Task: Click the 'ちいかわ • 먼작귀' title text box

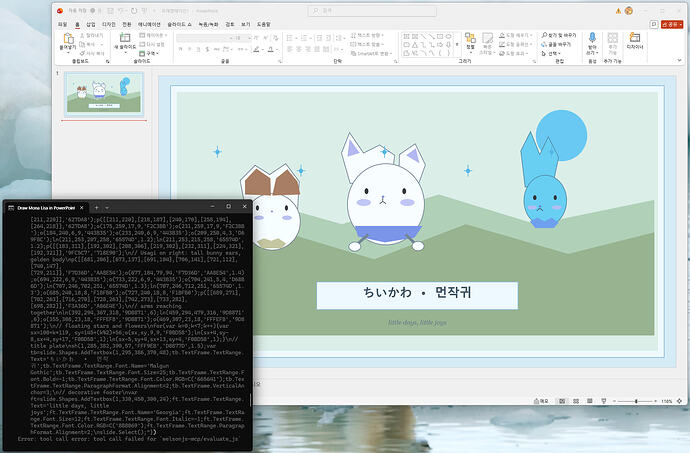Action: point(417,295)
